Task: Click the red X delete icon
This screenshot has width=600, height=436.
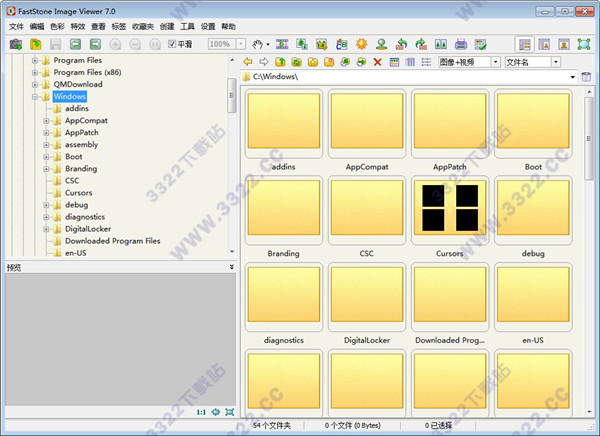Action: click(377, 62)
